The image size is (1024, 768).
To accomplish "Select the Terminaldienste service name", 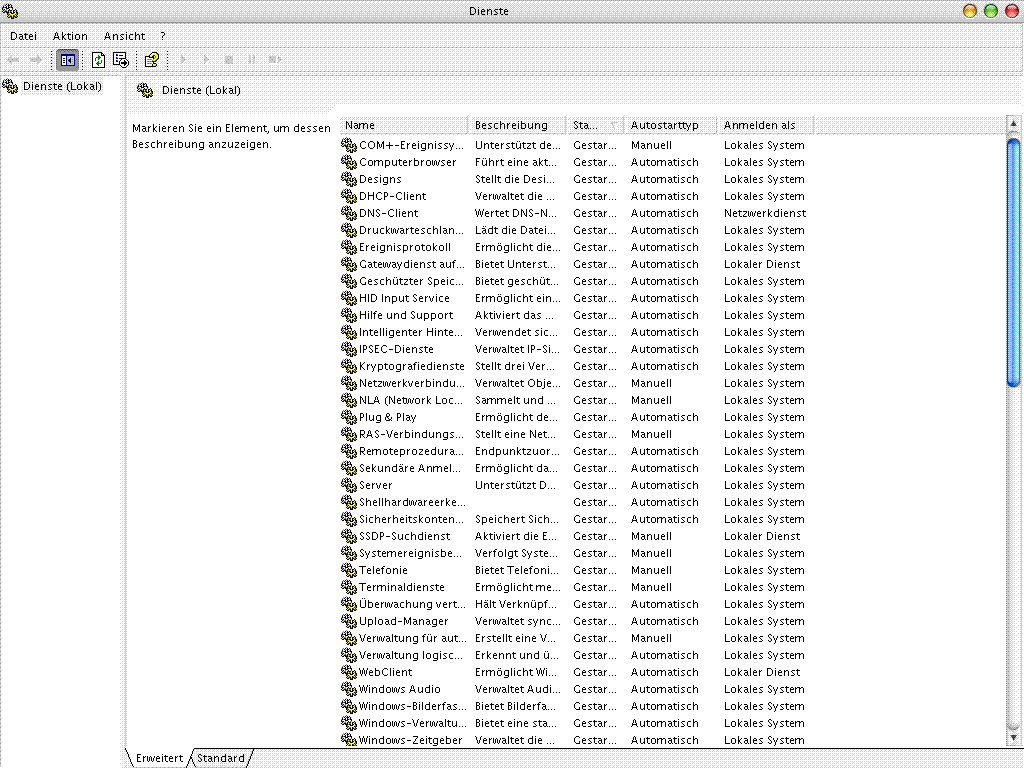I will click(x=402, y=586).
